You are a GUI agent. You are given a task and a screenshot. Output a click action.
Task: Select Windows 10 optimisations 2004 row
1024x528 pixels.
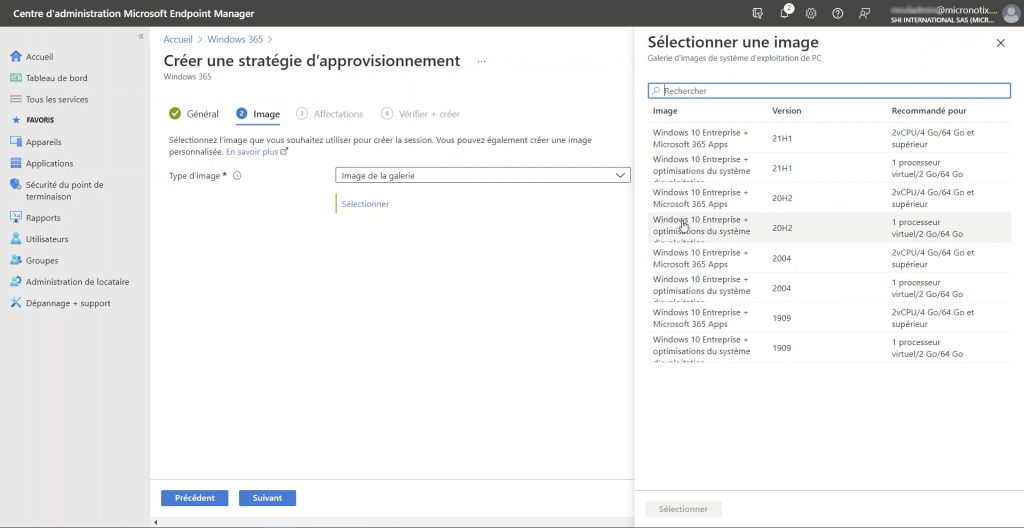point(829,288)
